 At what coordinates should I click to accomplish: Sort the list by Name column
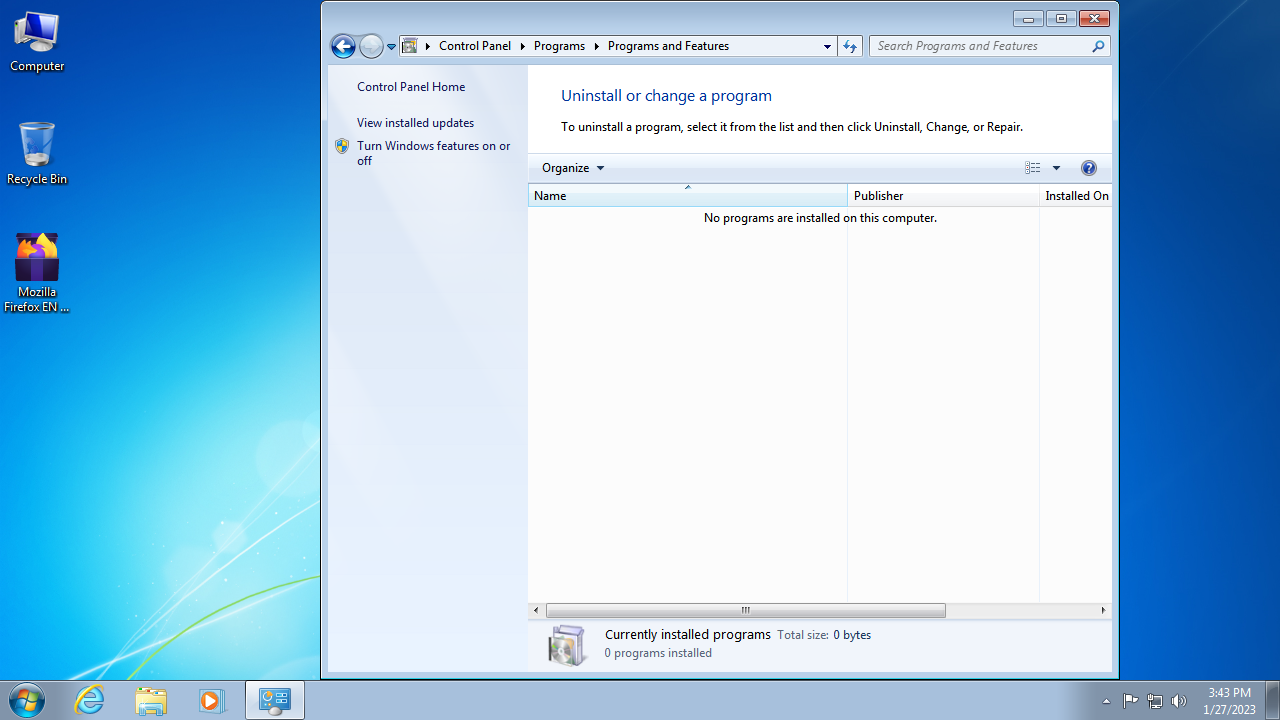pos(688,196)
